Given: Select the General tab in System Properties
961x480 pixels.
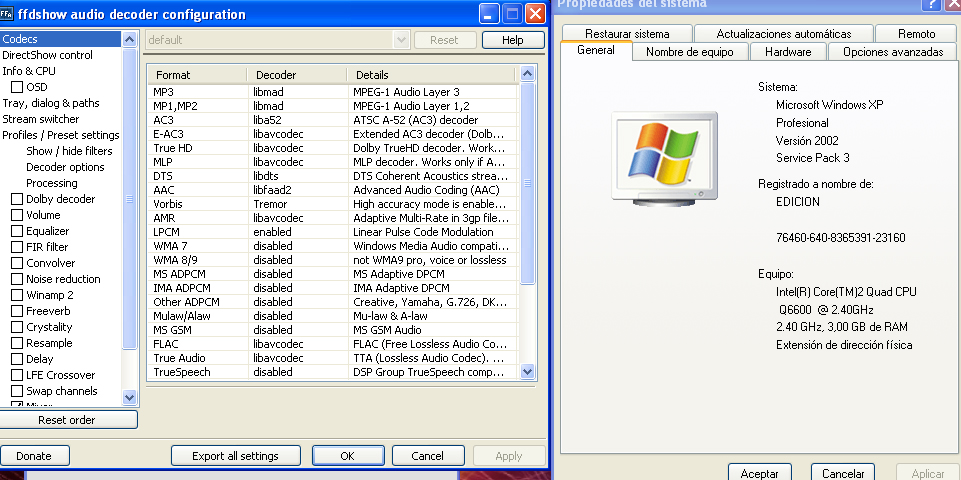Looking at the screenshot, I should point(596,50).
